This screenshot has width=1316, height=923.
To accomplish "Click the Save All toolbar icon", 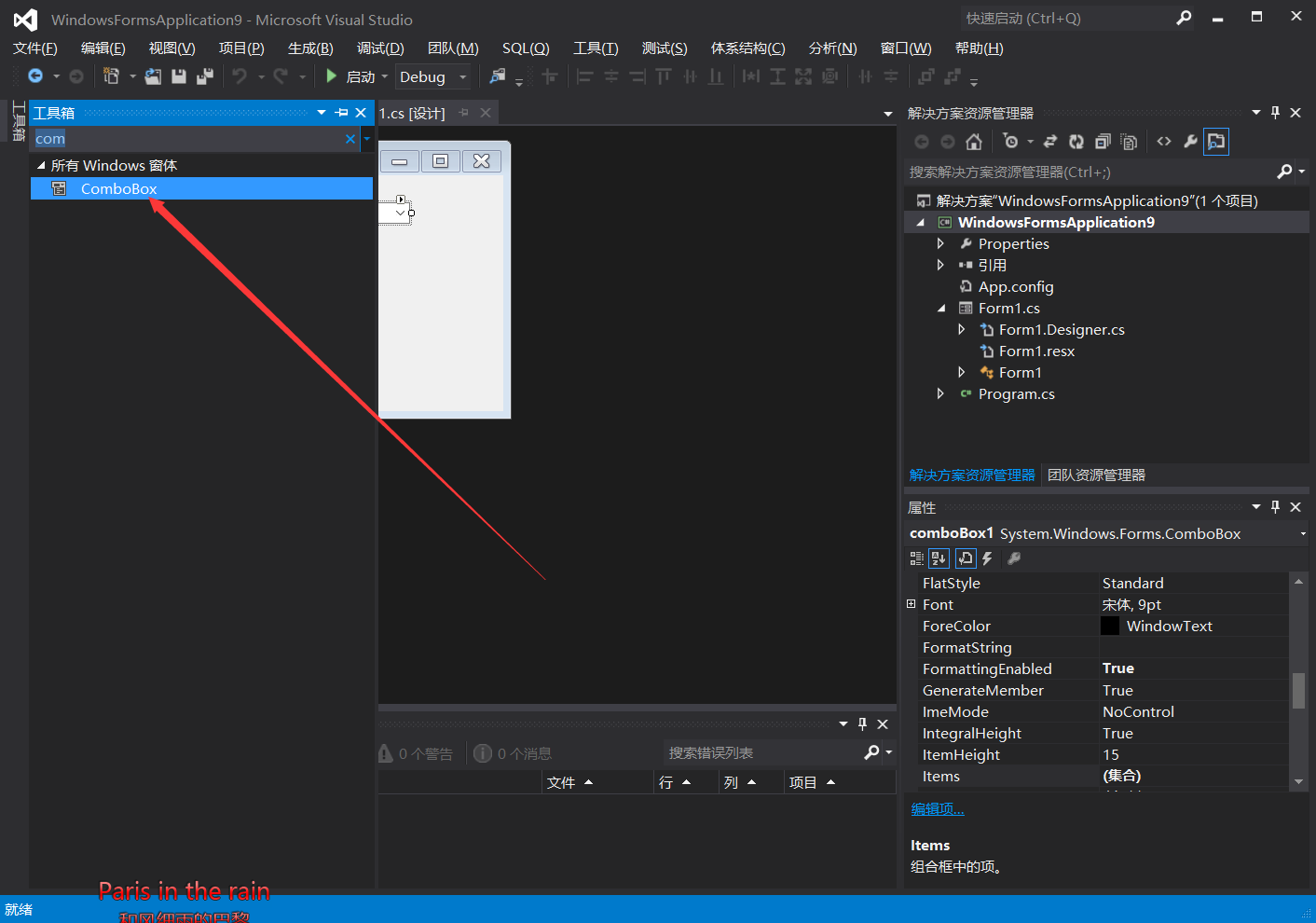I will pyautogui.click(x=205, y=76).
